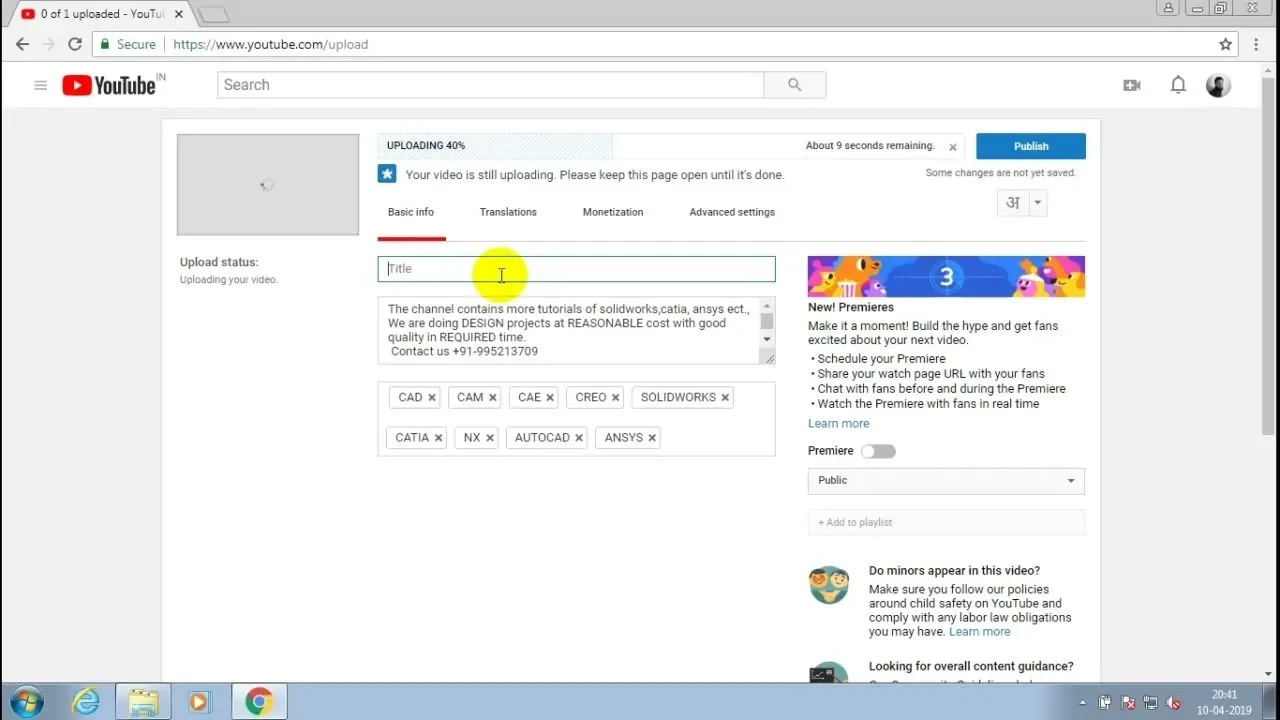Click the description resize handle
Image resolution: width=1280 pixels, height=720 pixels.
coord(768,358)
